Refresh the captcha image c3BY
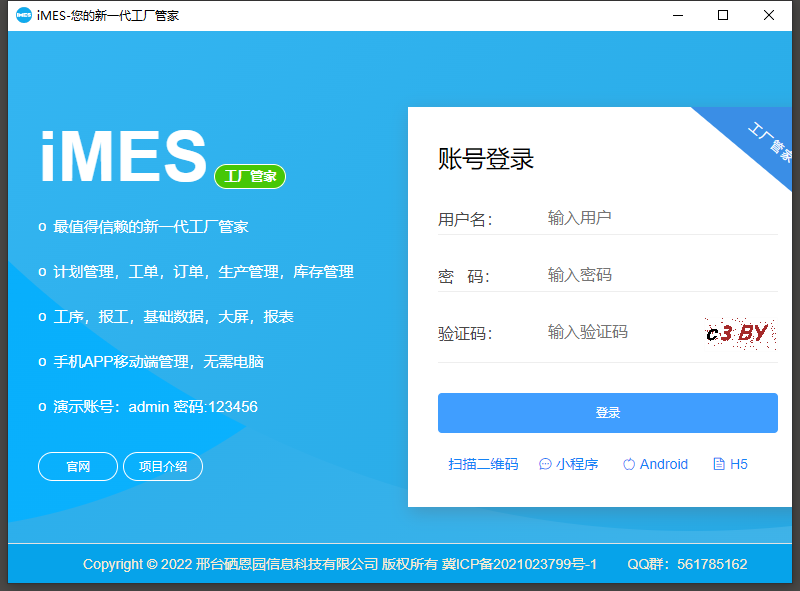This screenshot has width=800, height=591. [x=740, y=334]
